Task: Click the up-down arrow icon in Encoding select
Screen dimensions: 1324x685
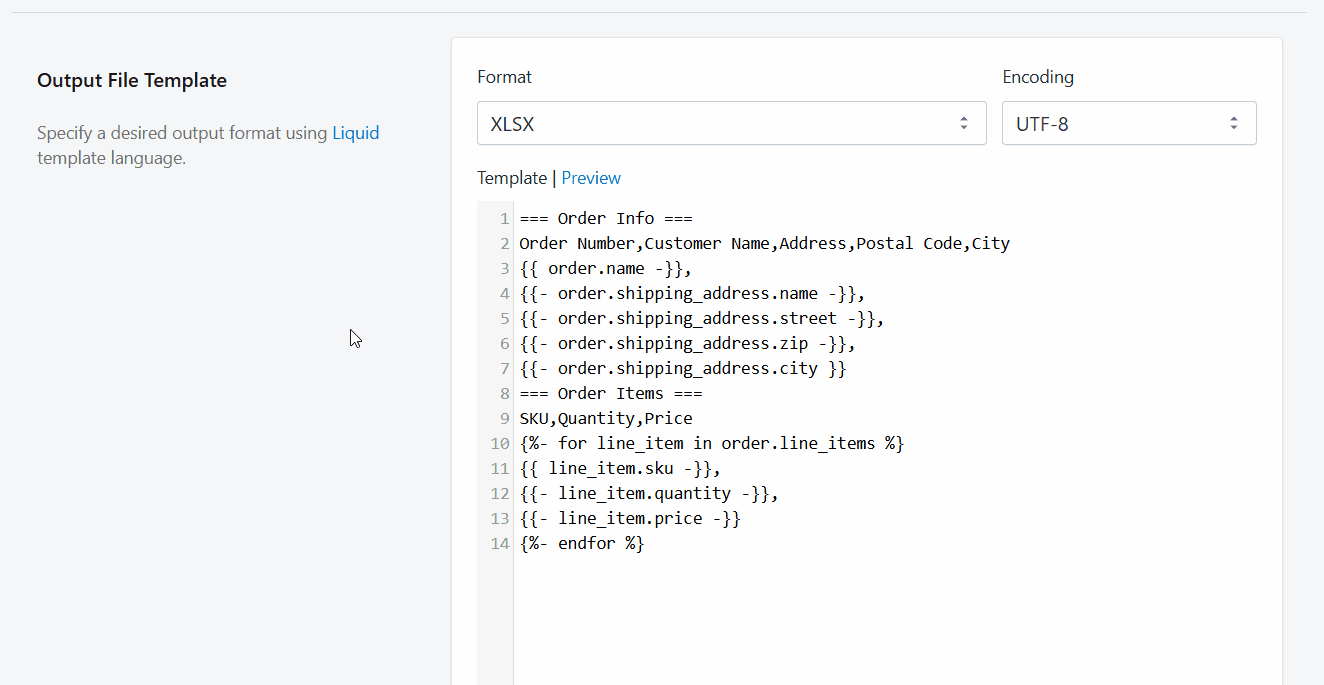Action: [x=1233, y=123]
